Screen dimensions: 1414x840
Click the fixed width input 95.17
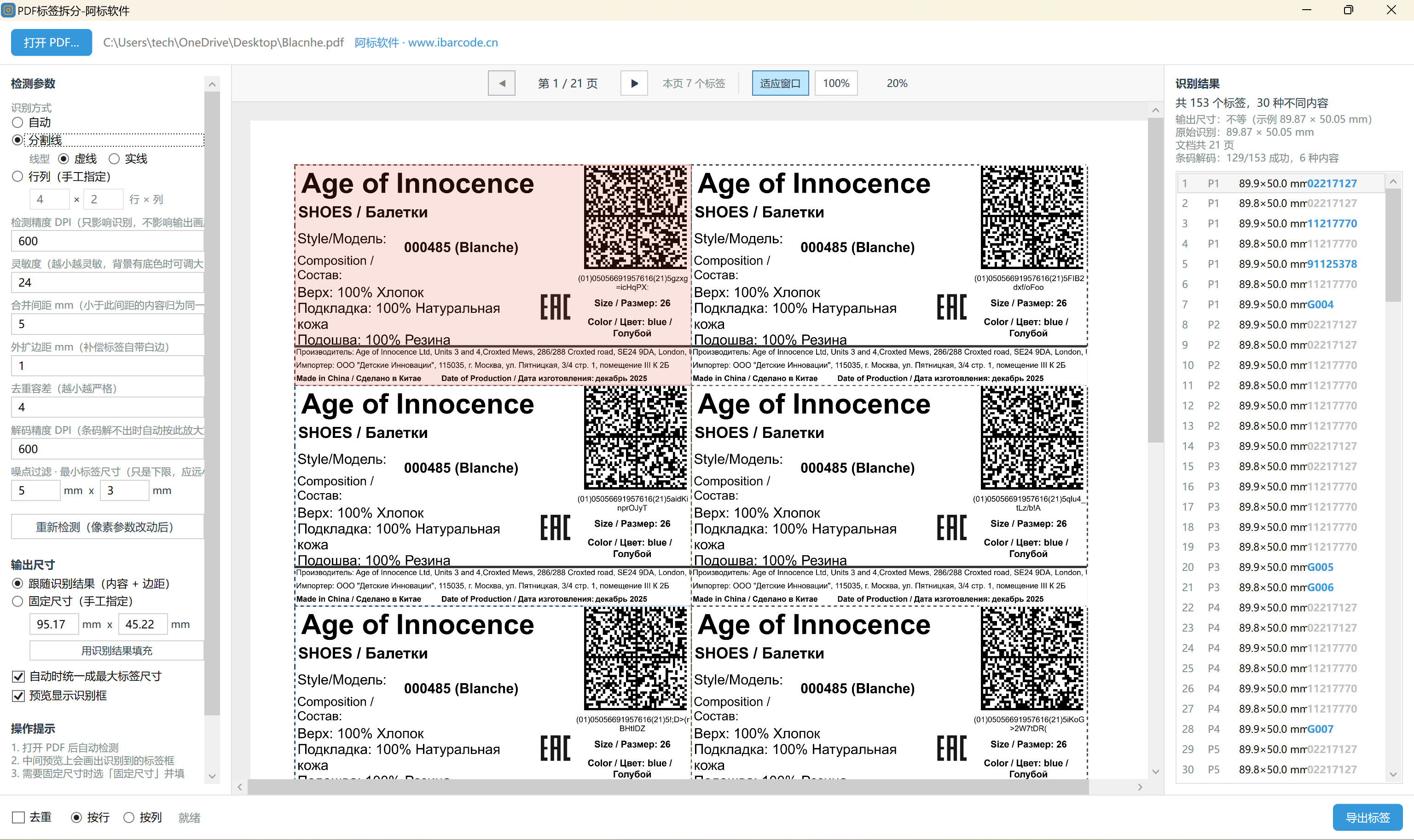53,624
